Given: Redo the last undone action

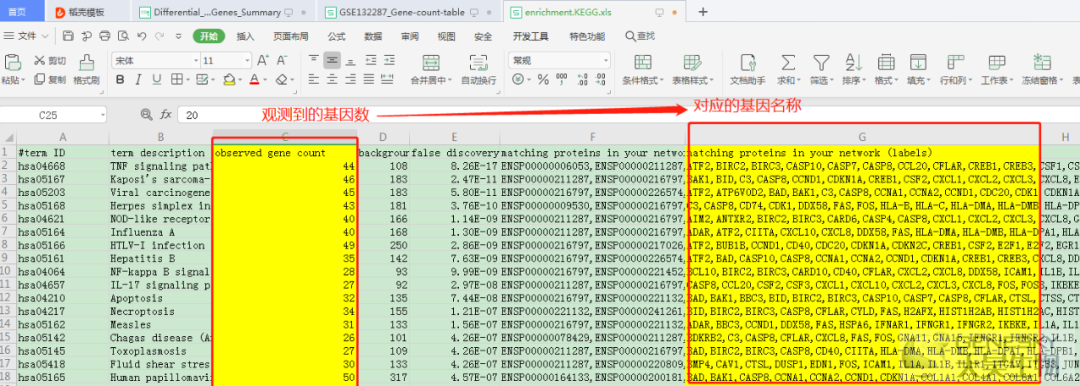Looking at the screenshot, I should [160, 36].
